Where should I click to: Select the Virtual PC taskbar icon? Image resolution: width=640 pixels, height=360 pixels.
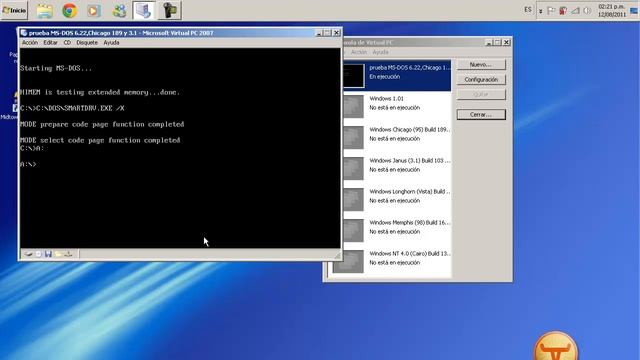(x=143, y=10)
